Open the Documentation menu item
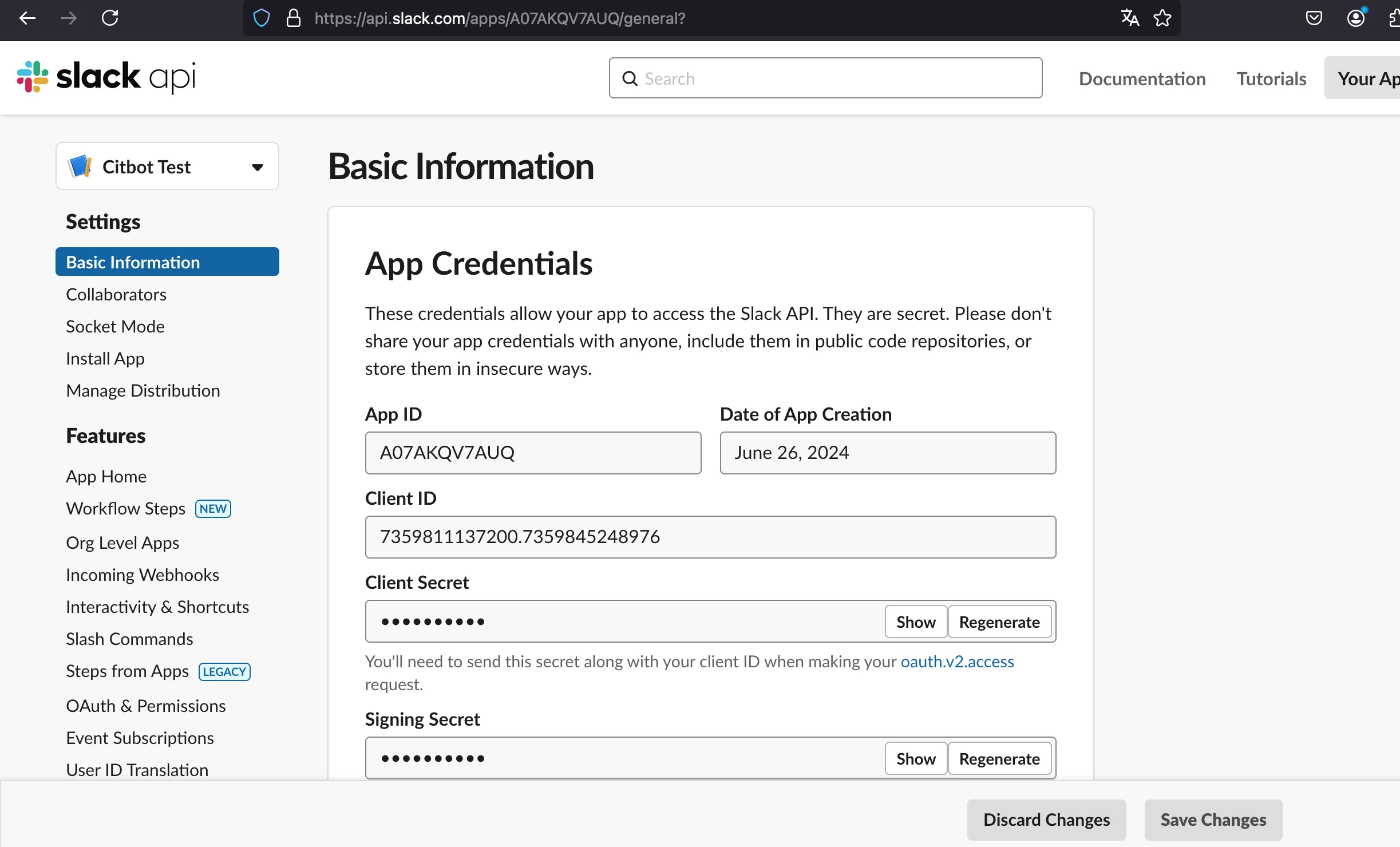The width and height of the screenshot is (1400, 847). pos(1142,78)
